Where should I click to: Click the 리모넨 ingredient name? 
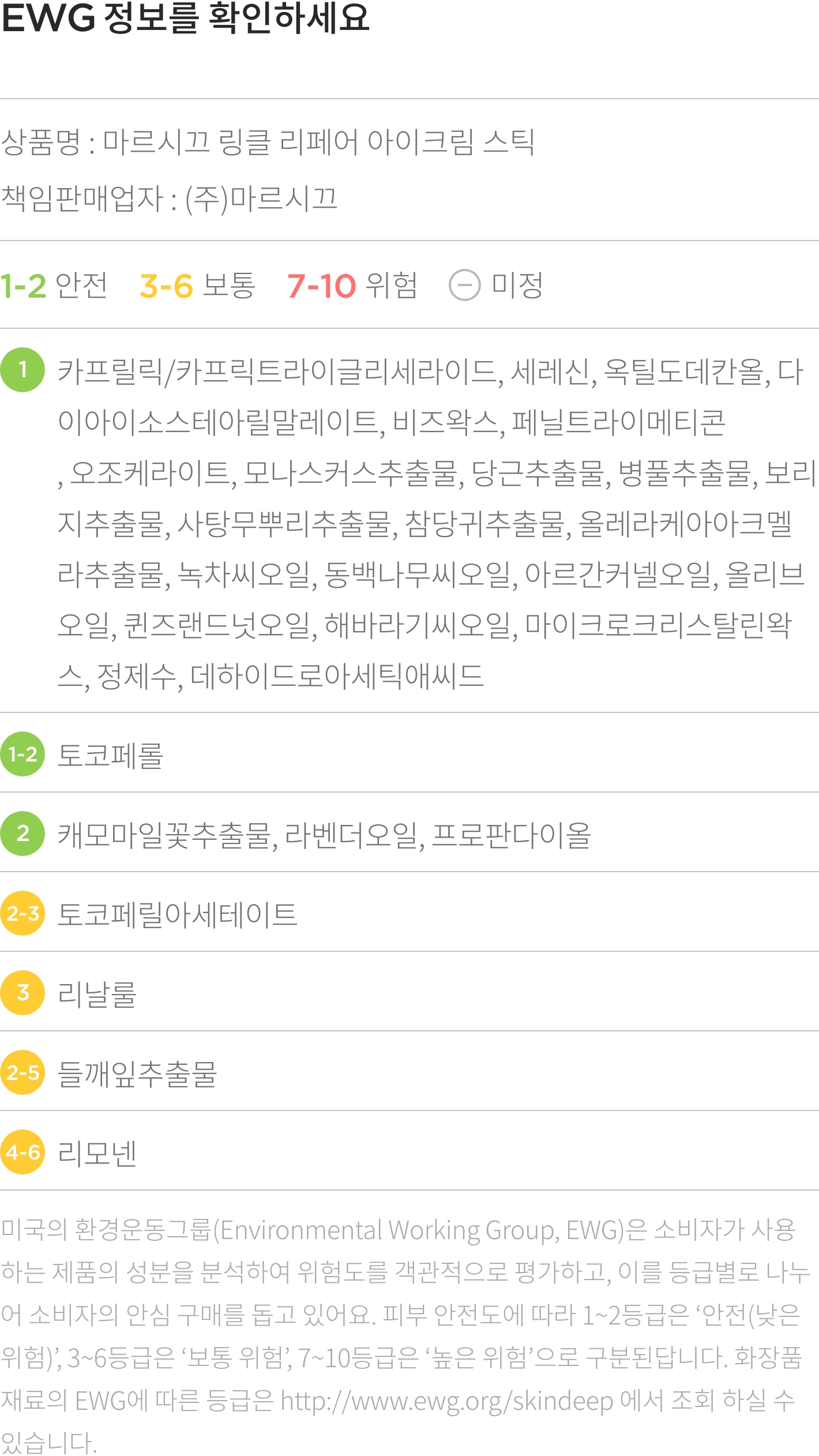[x=97, y=1153]
